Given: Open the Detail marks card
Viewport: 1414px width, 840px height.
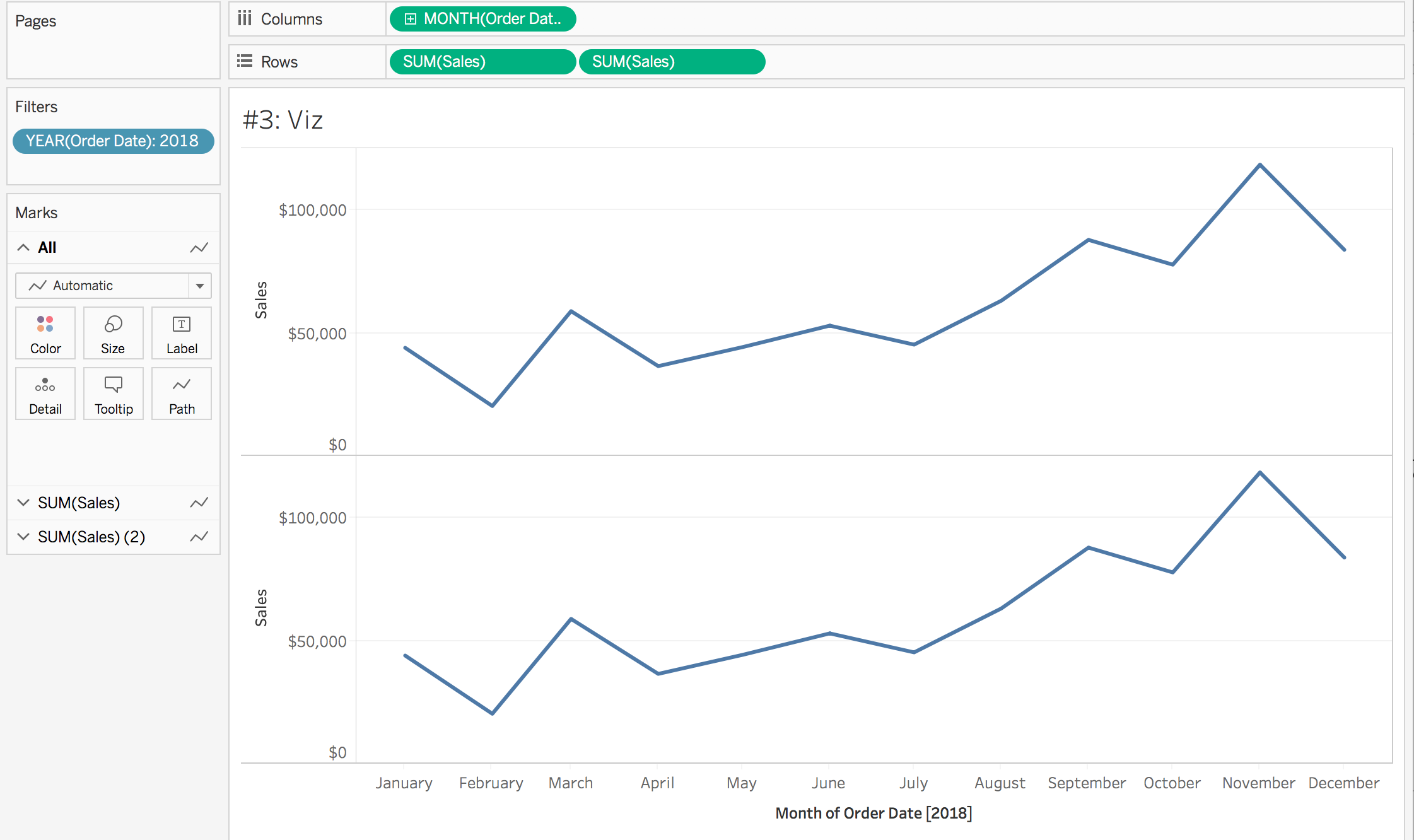Looking at the screenshot, I should [x=45, y=394].
